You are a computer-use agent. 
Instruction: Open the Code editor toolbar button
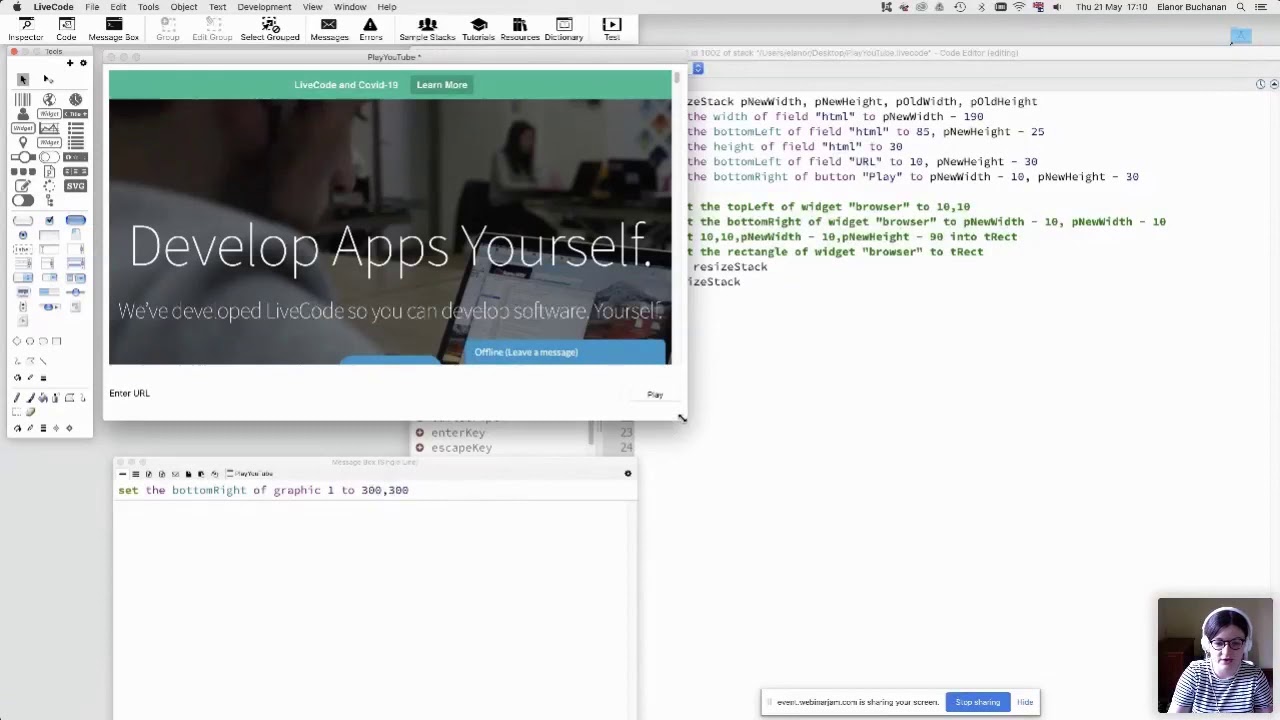pyautogui.click(x=66, y=29)
